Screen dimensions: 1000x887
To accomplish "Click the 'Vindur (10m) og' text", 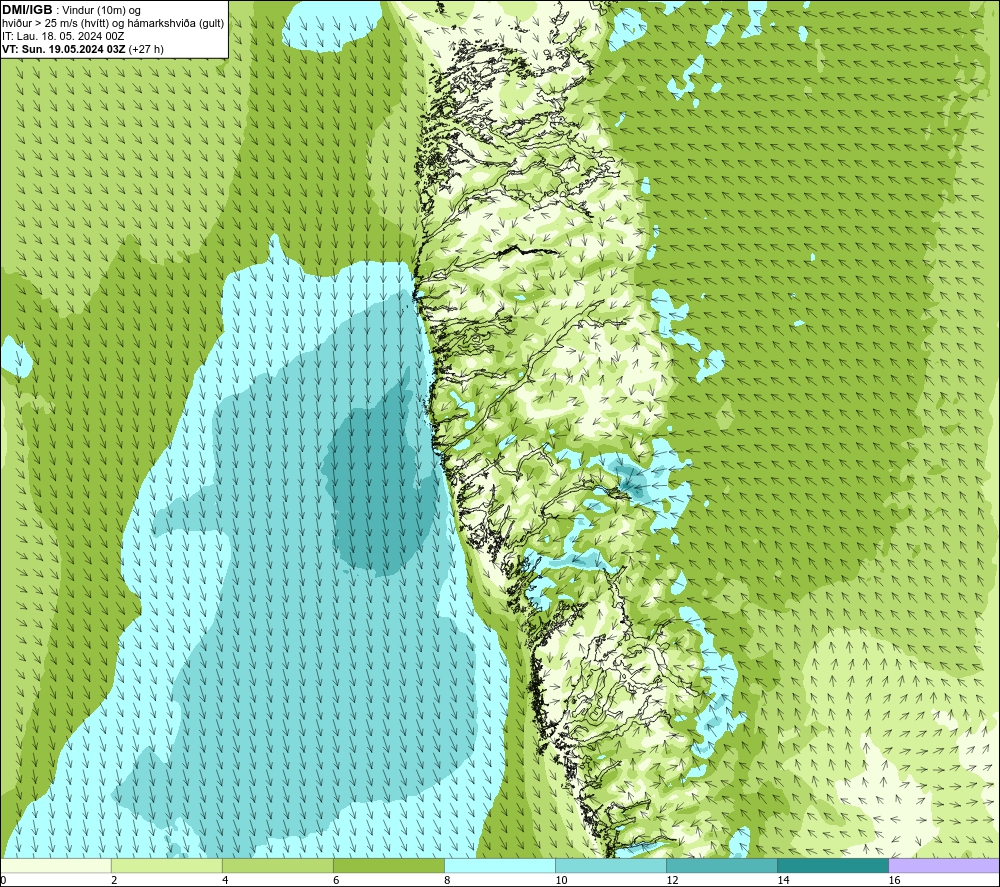I will tap(102, 11).
